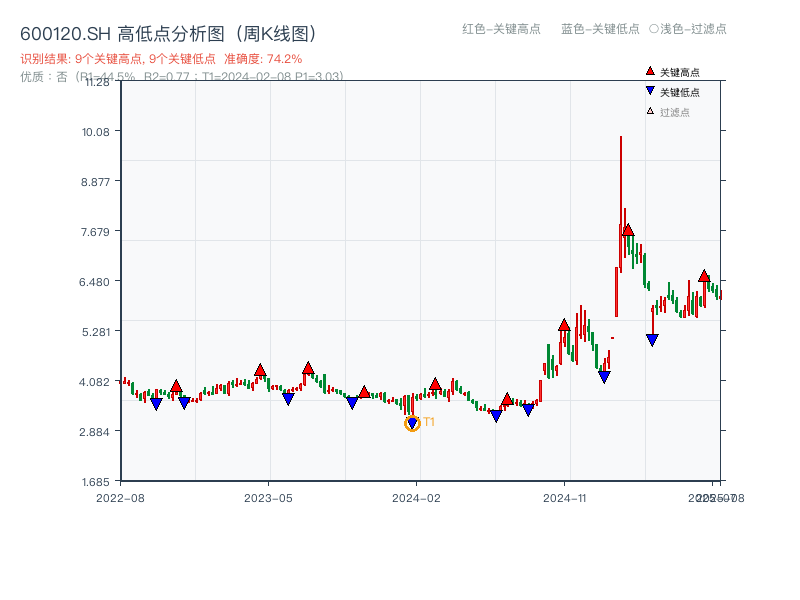Select the highest red key-high triangle near 7.679
Screen dimensions: 800x600
click(628, 230)
